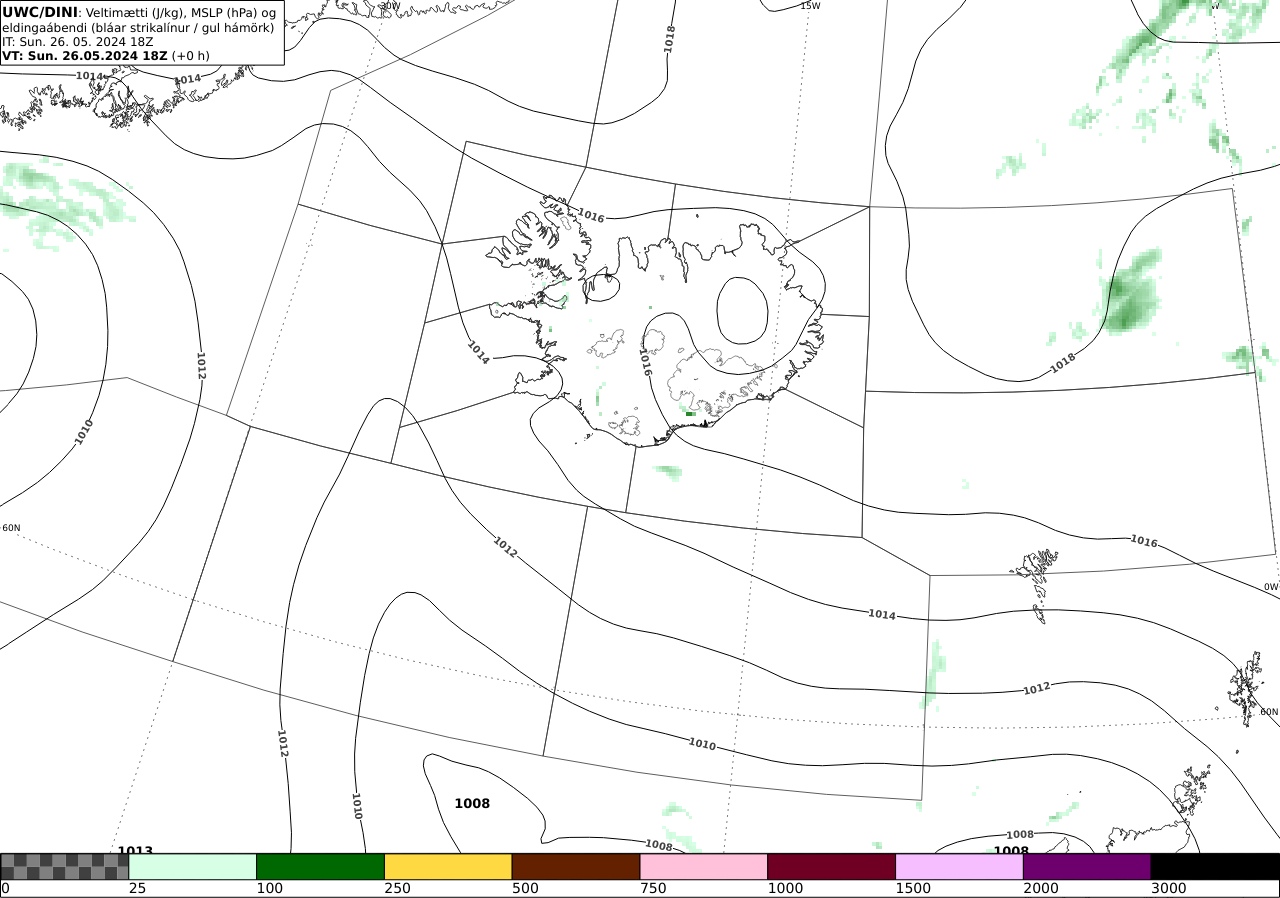Click the '1016' contour label inside Iceland
This screenshot has width=1280, height=898.
(646, 363)
